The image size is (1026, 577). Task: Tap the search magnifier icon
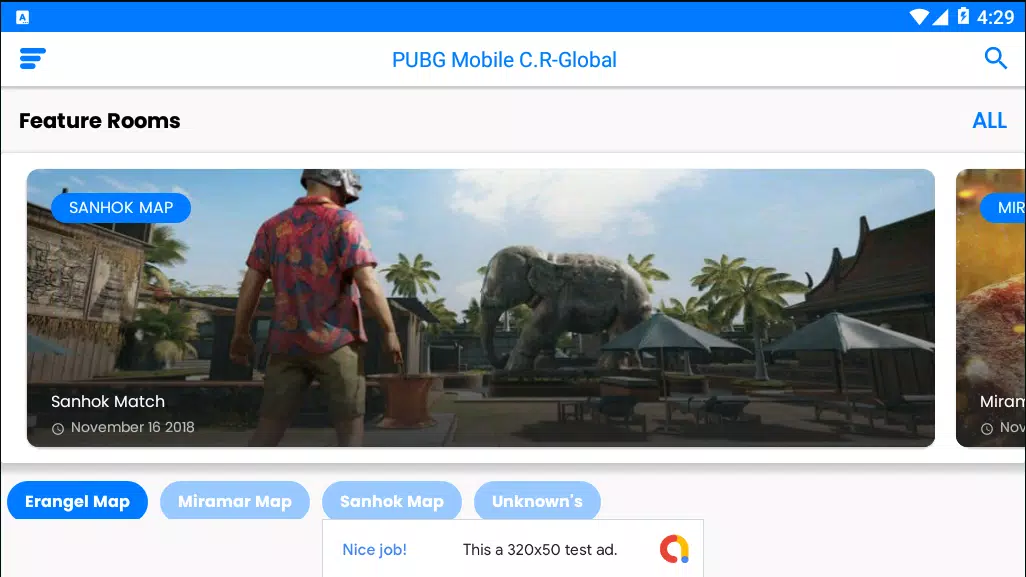click(995, 58)
